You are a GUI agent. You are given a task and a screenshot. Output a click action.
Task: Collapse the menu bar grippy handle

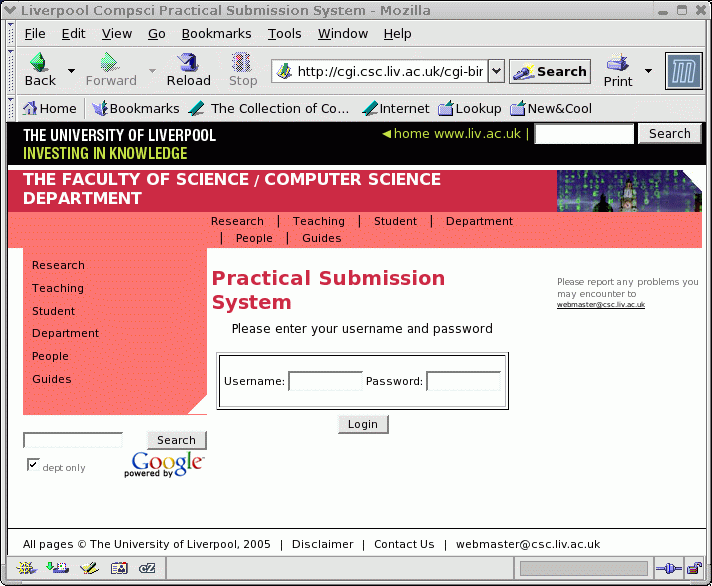click(11, 34)
